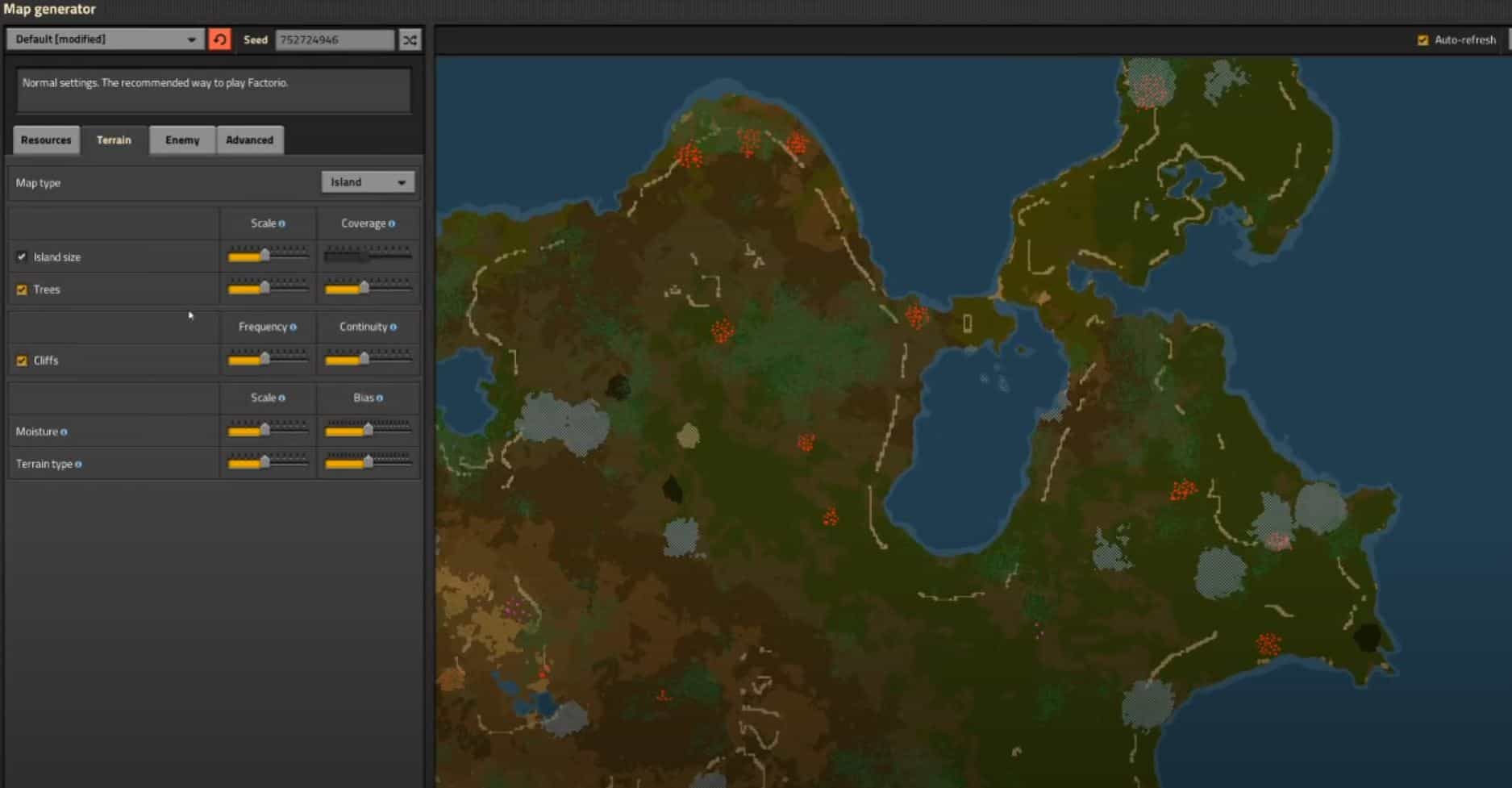This screenshot has width=1512, height=788.
Task: Adjust the Island size Scale slider
Action: coord(268,255)
